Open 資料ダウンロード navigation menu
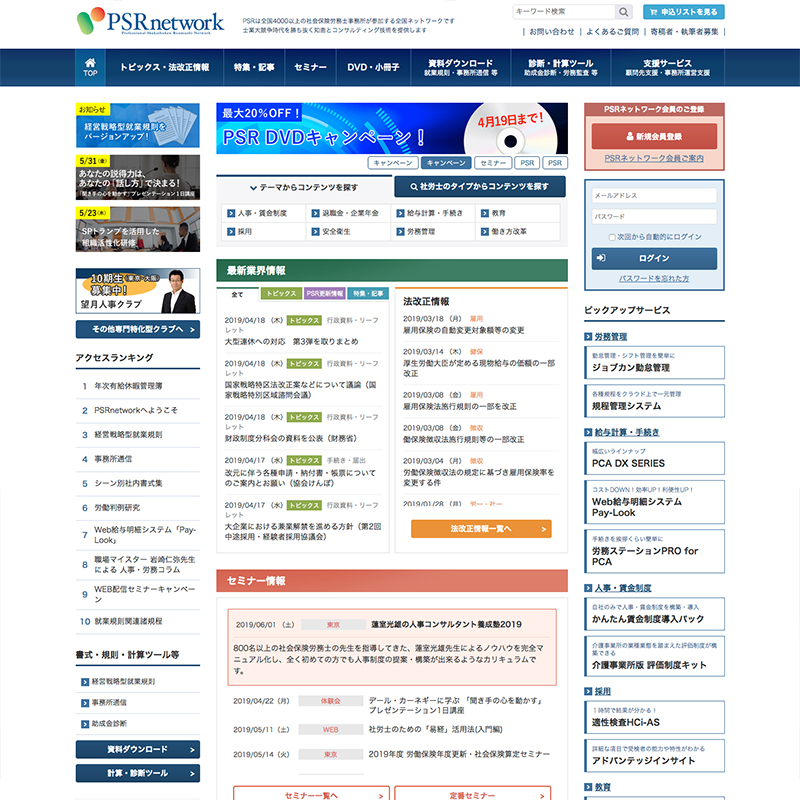 click(x=461, y=67)
